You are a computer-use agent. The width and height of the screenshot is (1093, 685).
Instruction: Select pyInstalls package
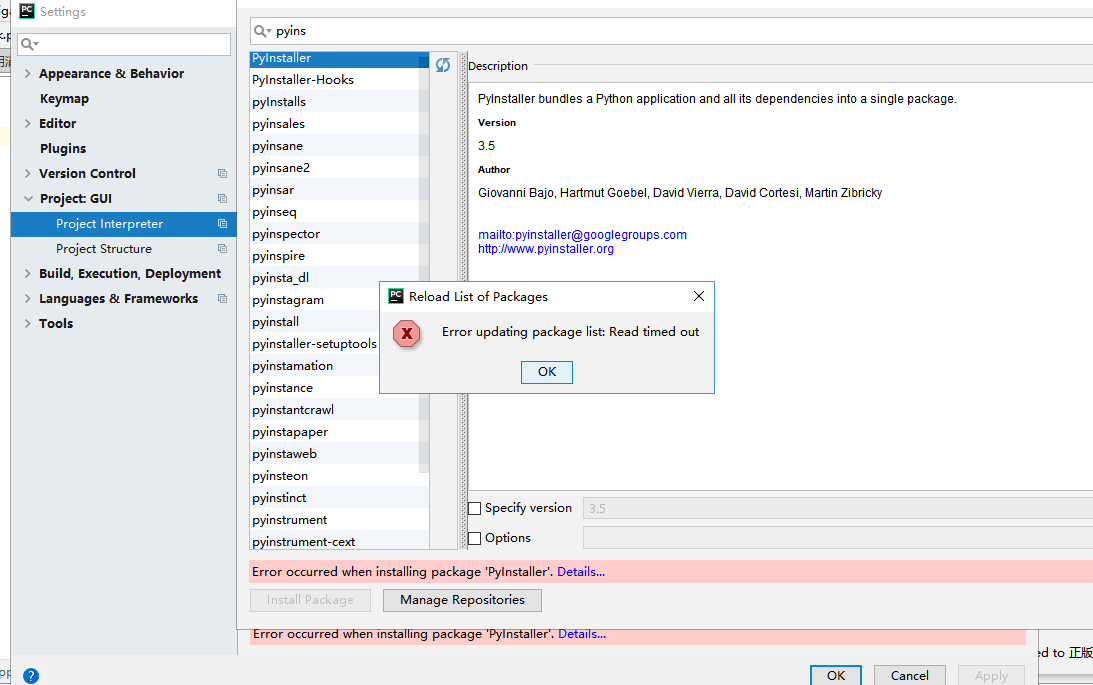pyautogui.click(x=339, y=102)
